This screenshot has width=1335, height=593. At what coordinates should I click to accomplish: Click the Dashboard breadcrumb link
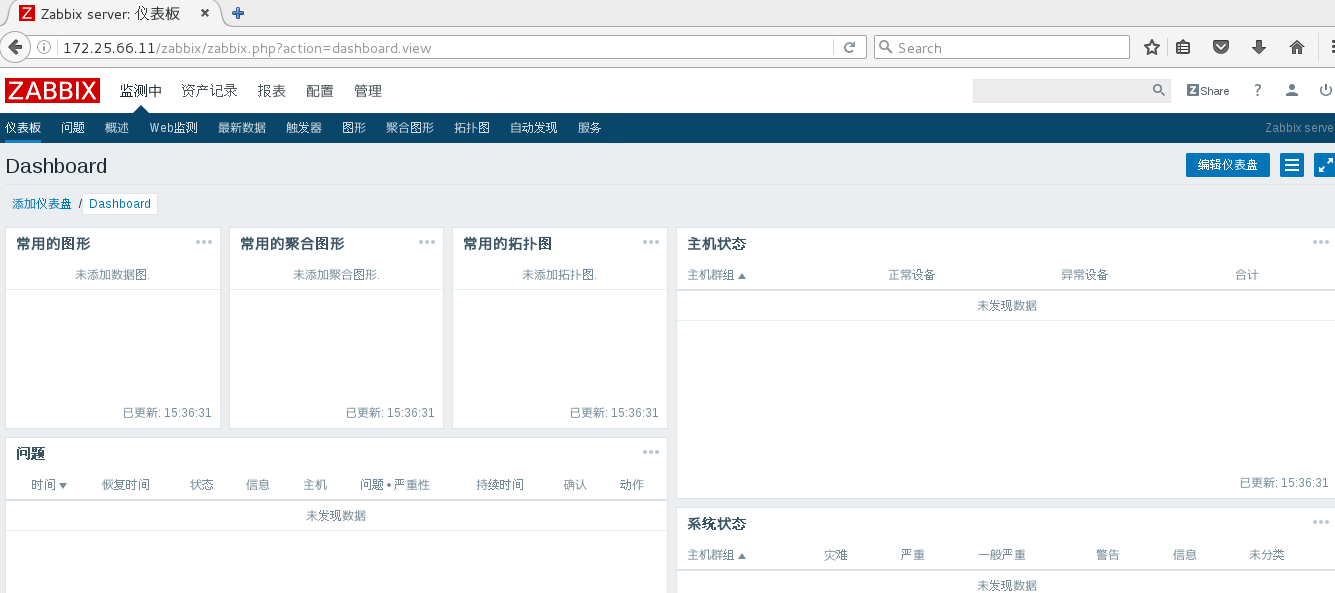(x=120, y=204)
